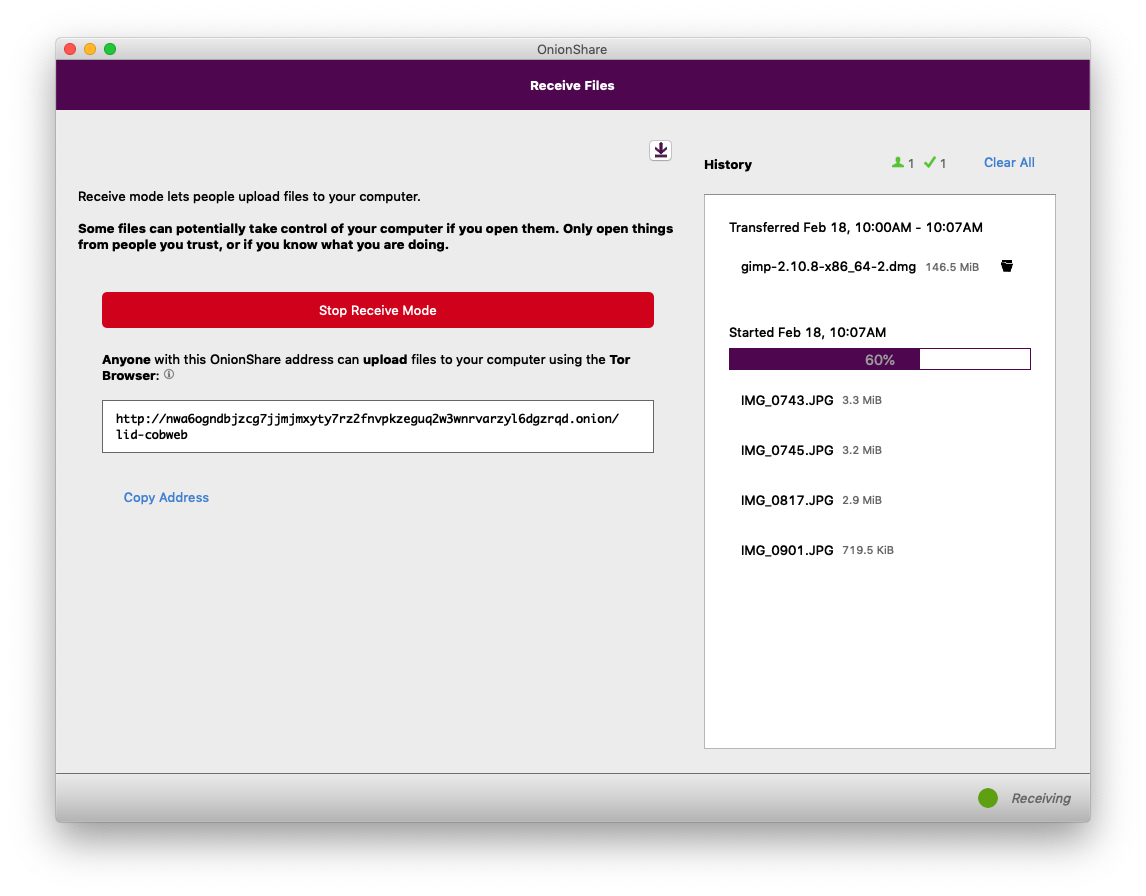
Task: Click the Receiving status label
Action: tap(1040, 798)
